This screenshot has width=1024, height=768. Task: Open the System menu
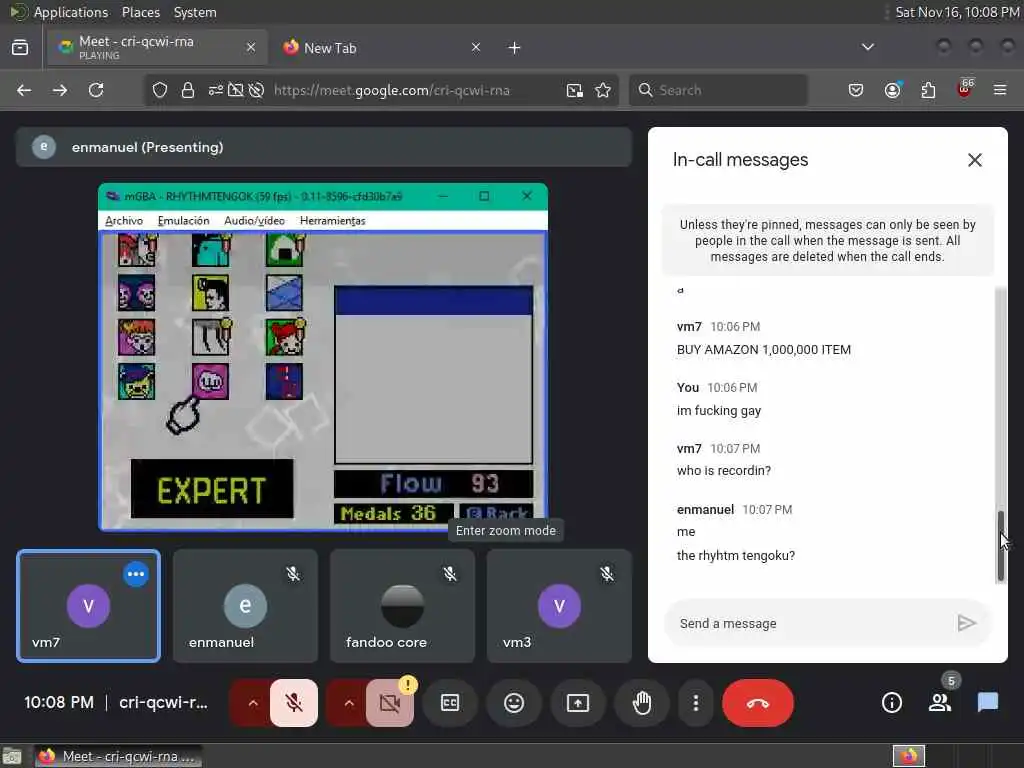tap(195, 12)
